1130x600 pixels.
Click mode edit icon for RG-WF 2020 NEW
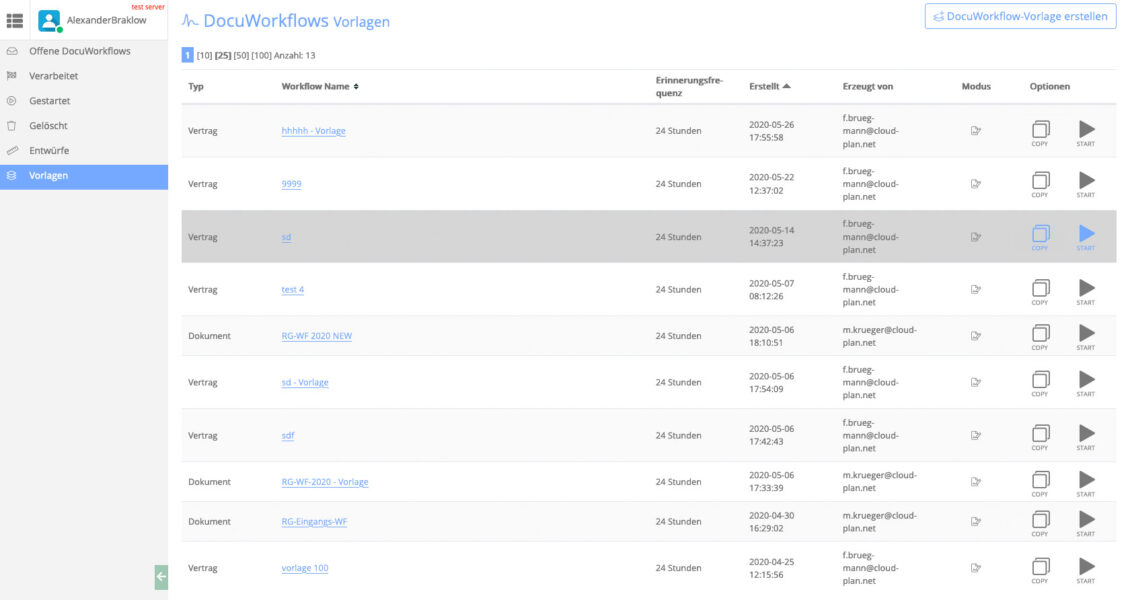pyautogui.click(x=976, y=336)
